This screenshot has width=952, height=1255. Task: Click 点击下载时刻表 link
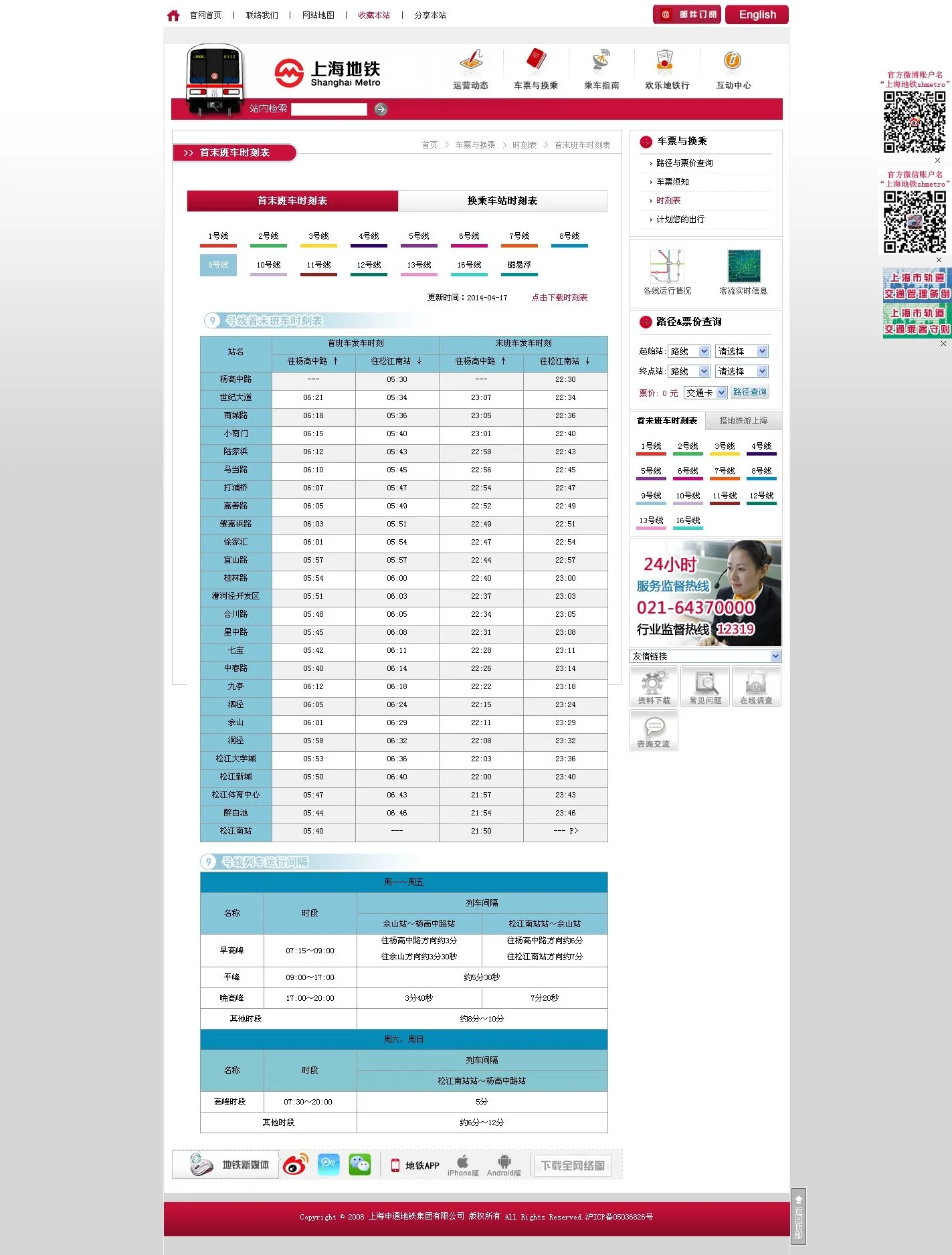[559, 298]
